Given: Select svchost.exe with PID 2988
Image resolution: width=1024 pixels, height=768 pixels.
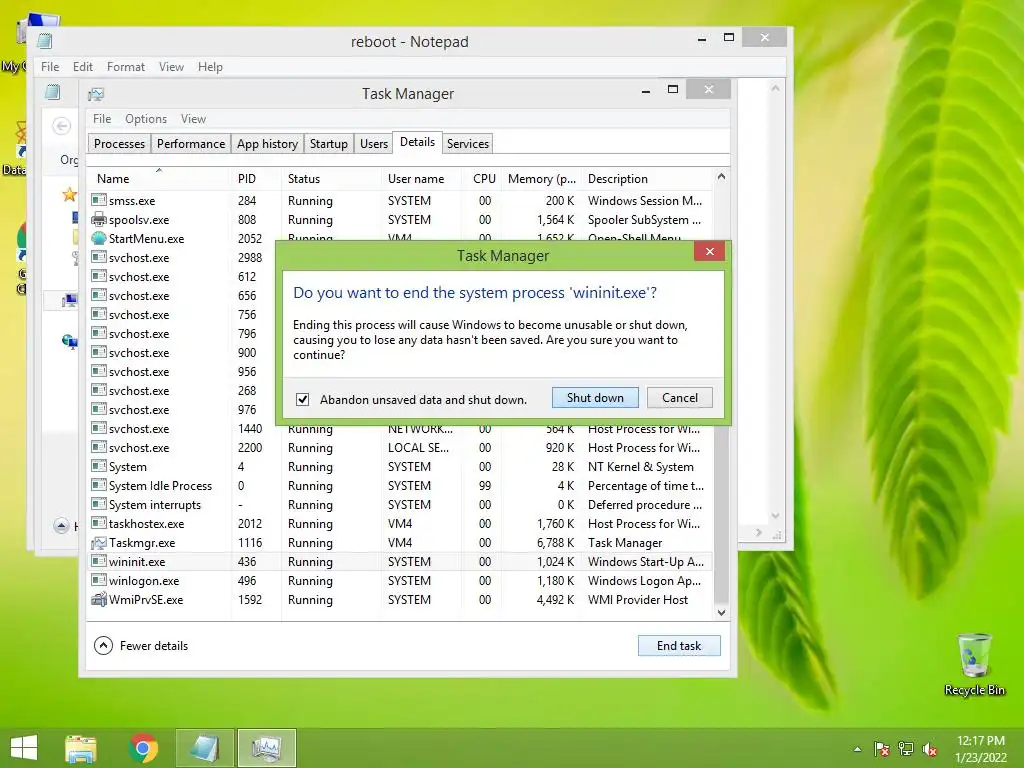Looking at the screenshot, I should coord(182,257).
